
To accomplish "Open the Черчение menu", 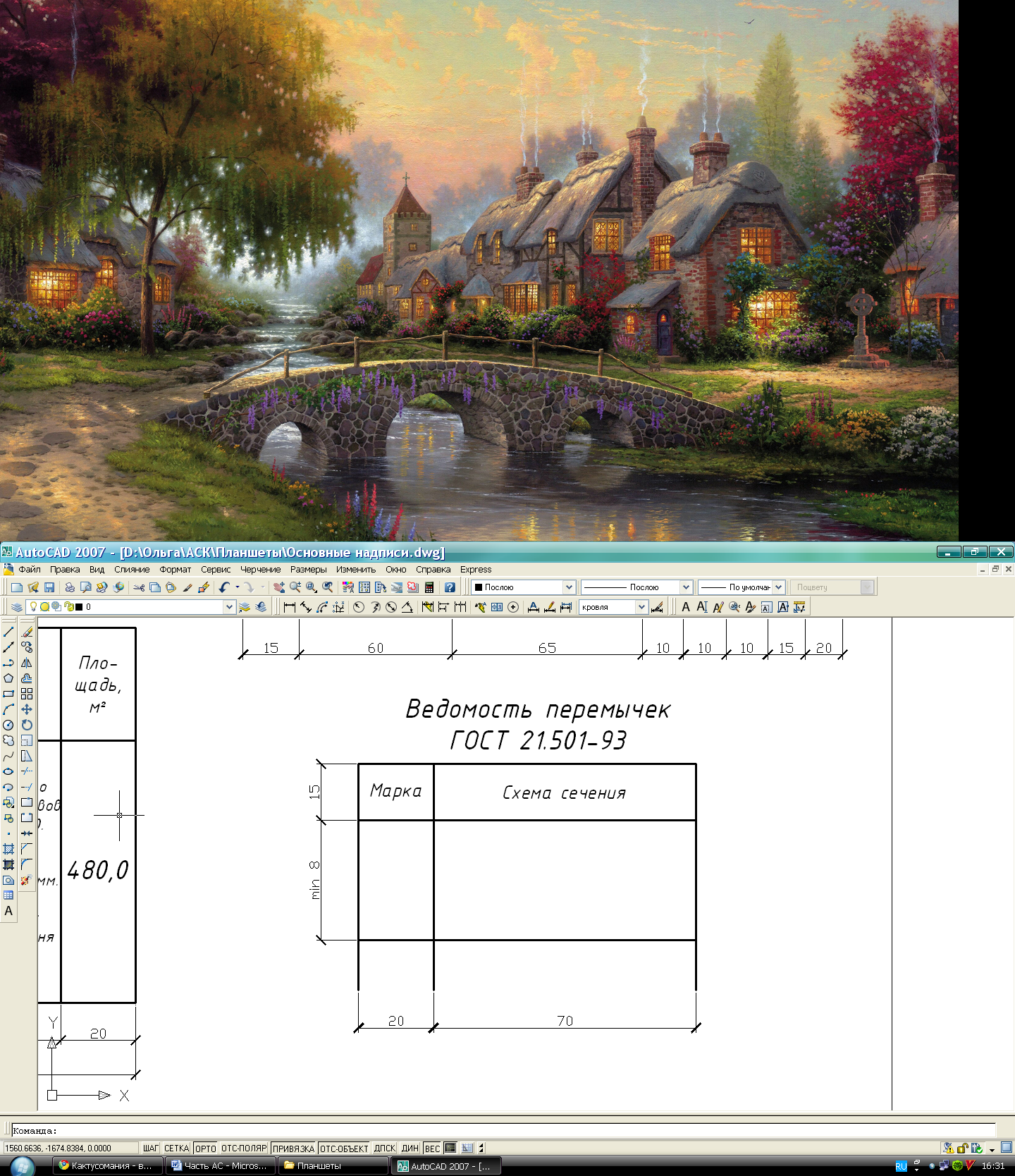I will click(x=261, y=570).
